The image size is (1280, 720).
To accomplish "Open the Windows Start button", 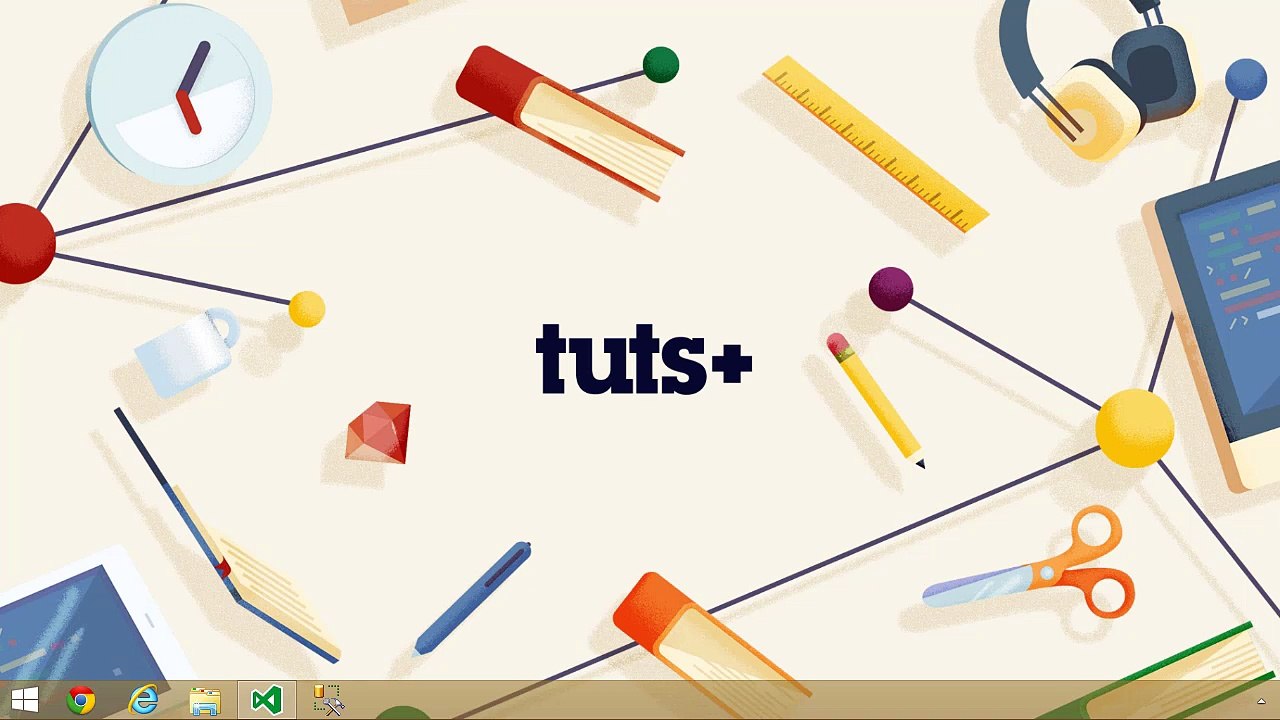I will [x=25, y=700].
